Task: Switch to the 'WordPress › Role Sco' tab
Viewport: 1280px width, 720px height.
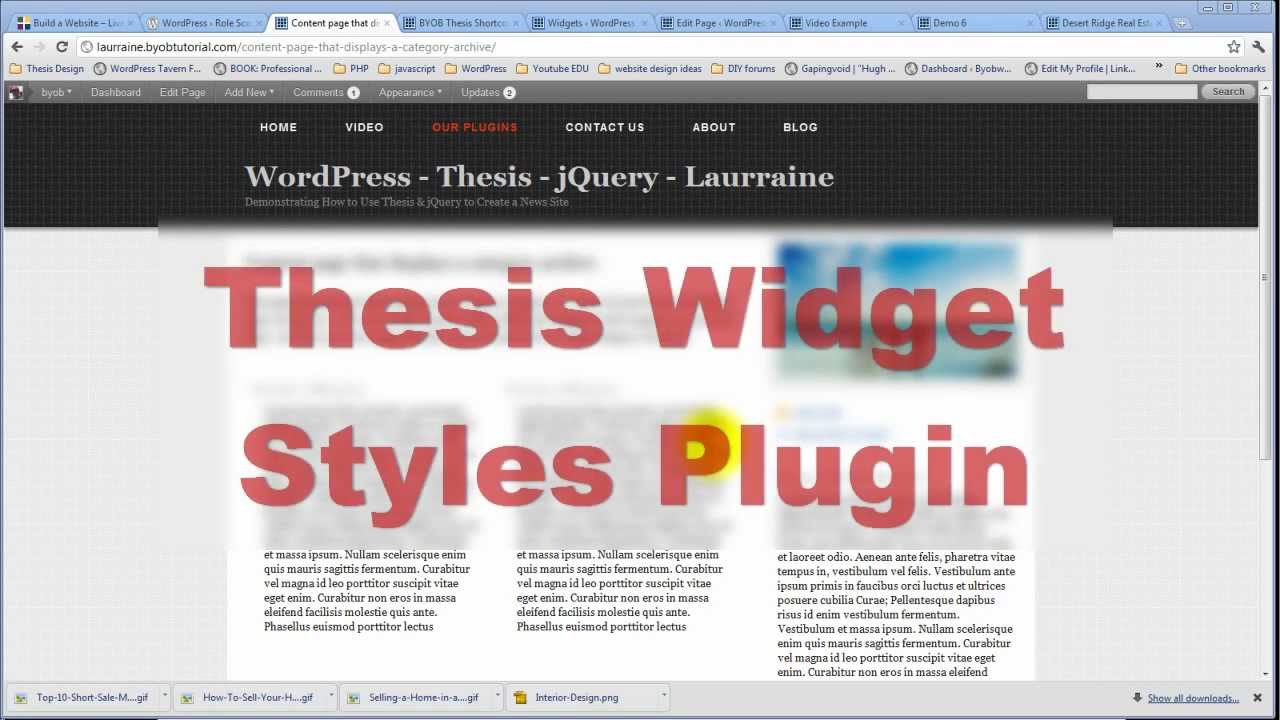Action: click(202, 23)
